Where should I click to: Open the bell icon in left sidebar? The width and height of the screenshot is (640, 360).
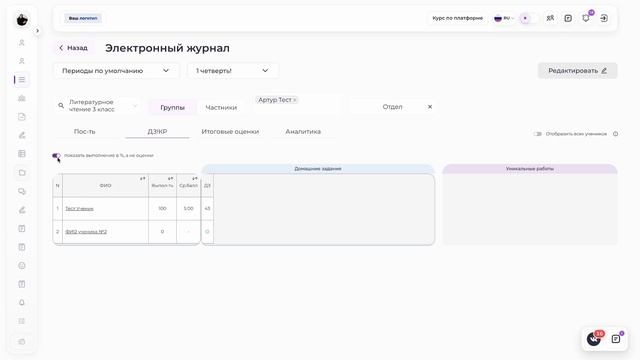pos(22,302)
